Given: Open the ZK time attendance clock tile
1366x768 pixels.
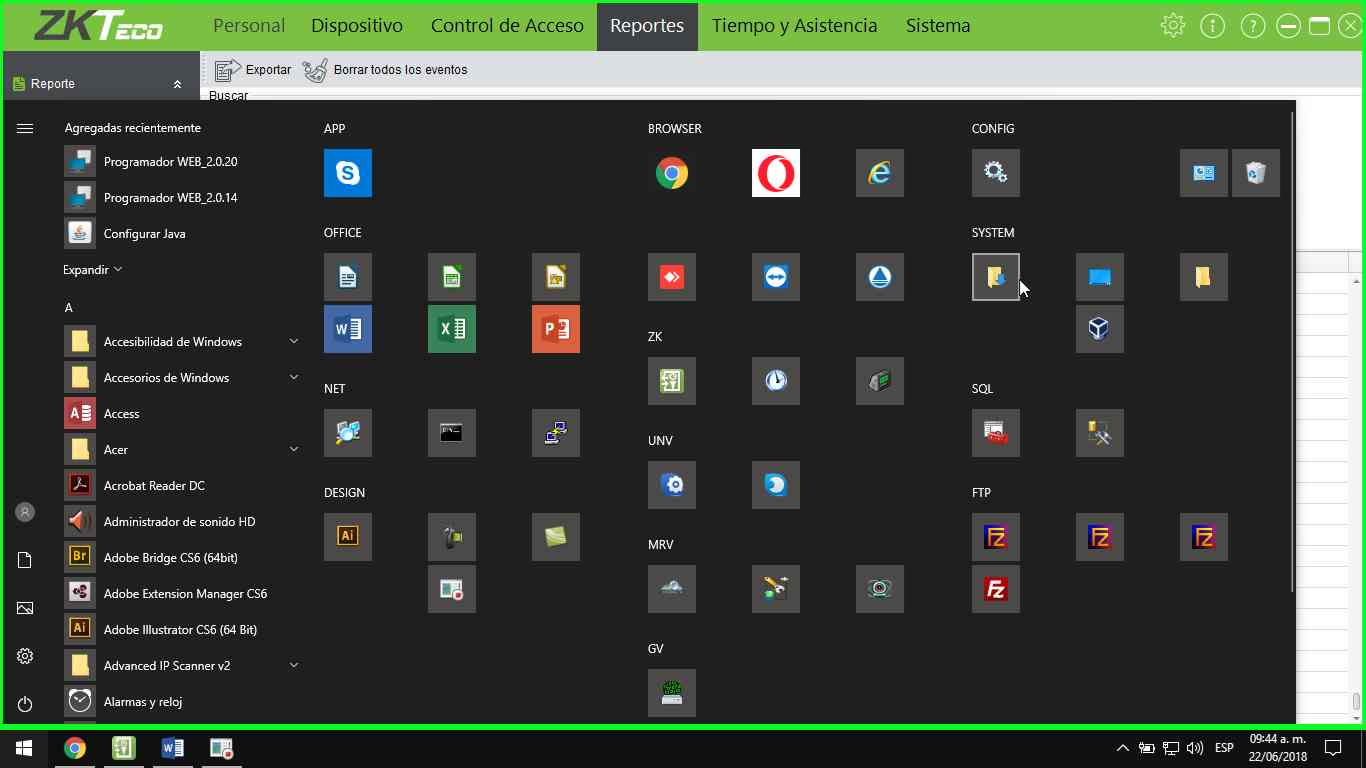Looking at the screenshot, I should tap(776, 381).
